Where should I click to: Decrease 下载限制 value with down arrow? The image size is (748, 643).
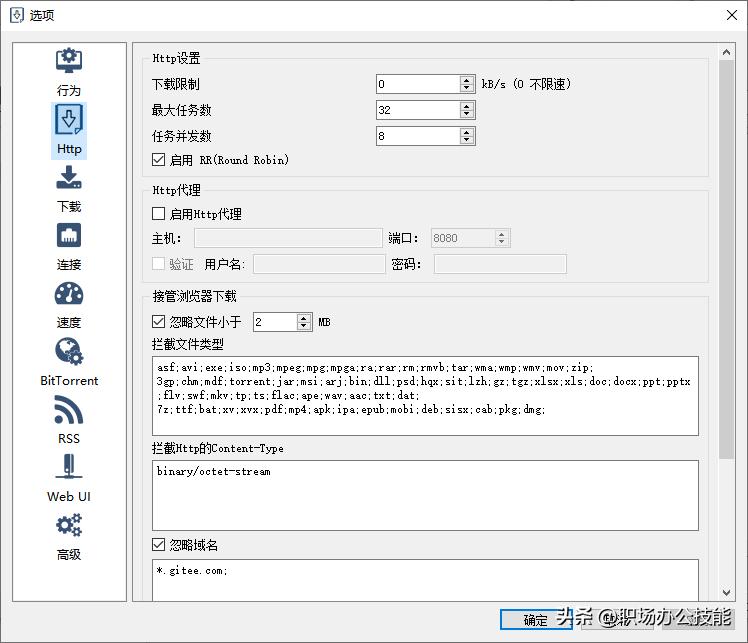tap(467, 88)
